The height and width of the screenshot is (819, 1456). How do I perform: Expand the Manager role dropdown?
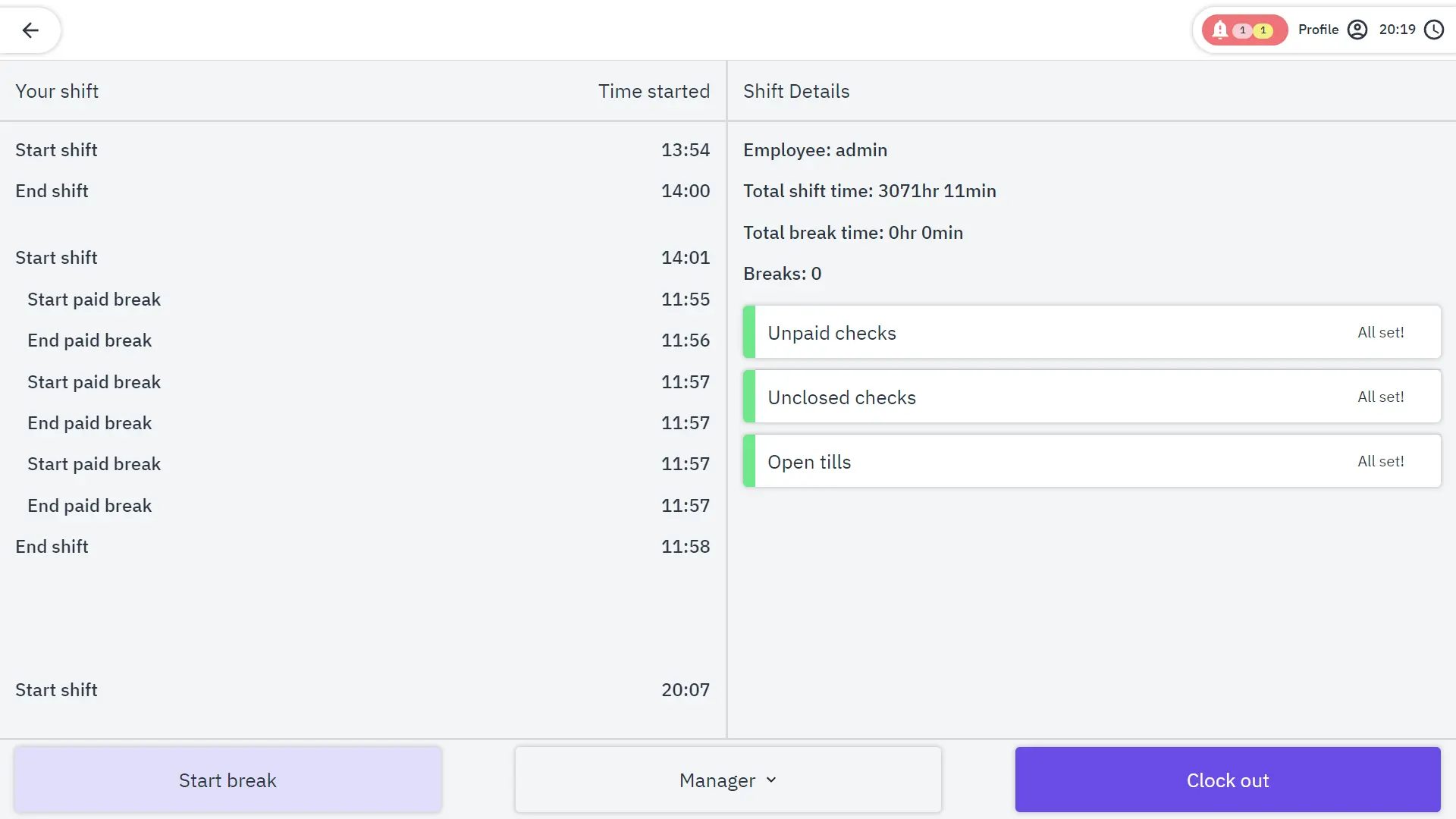point(728,779)
